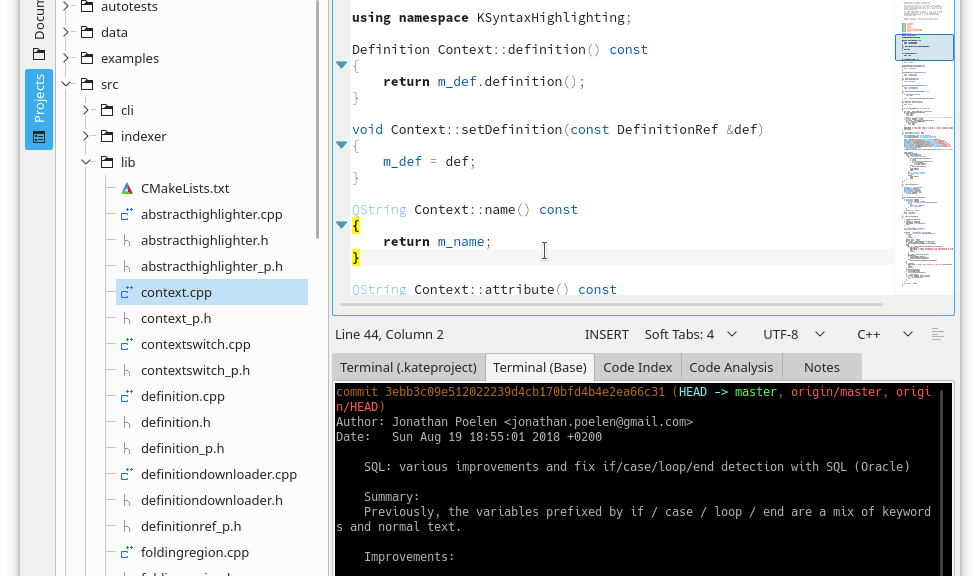980x576 pixels.
Task: Click the Projects sidebar list icon
Action: click(39, 137)
